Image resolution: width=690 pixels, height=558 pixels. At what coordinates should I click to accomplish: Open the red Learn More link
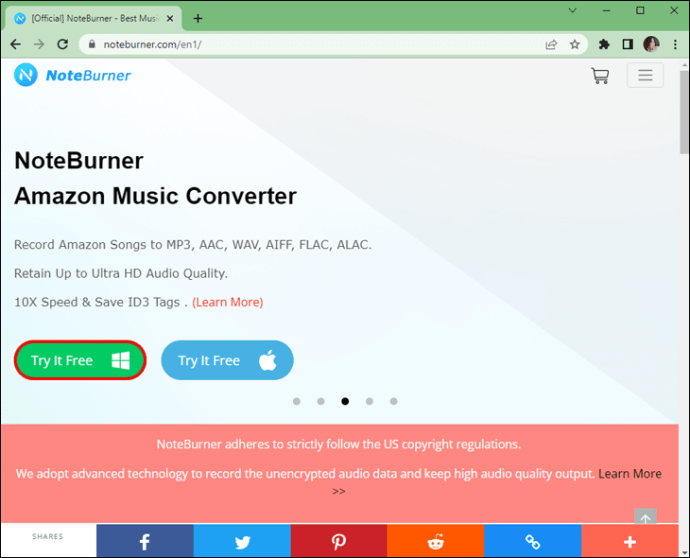228,302
